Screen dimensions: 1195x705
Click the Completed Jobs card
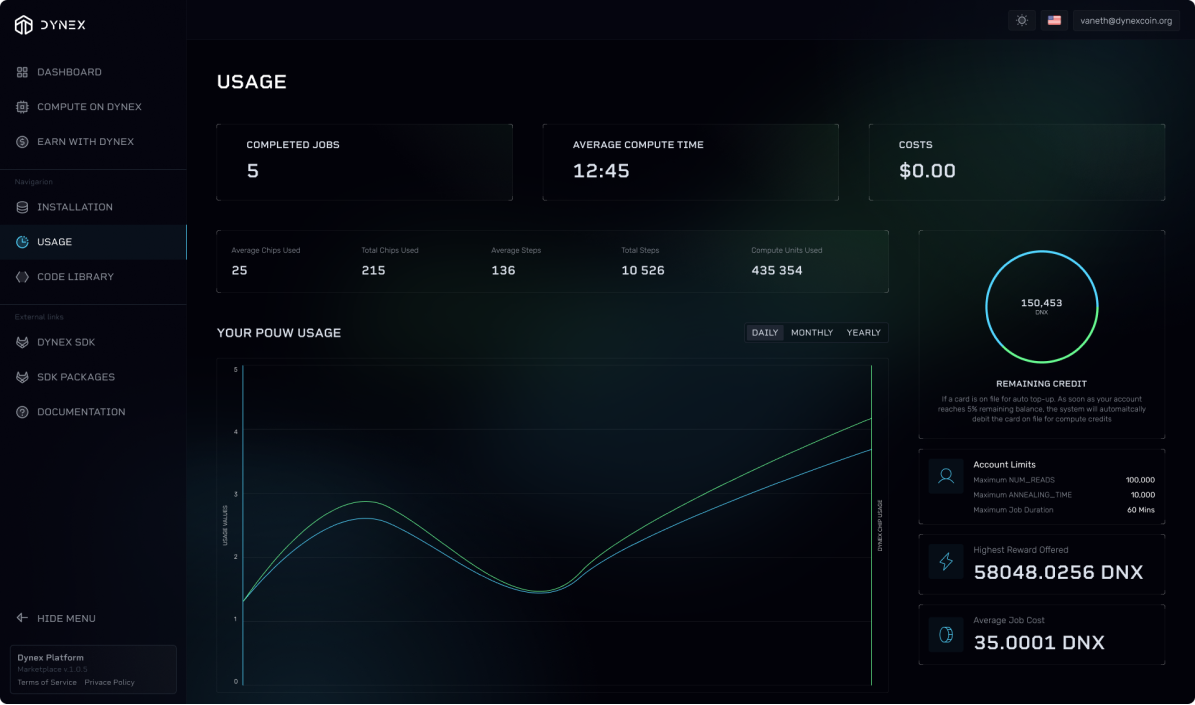(x=364, y=162)
